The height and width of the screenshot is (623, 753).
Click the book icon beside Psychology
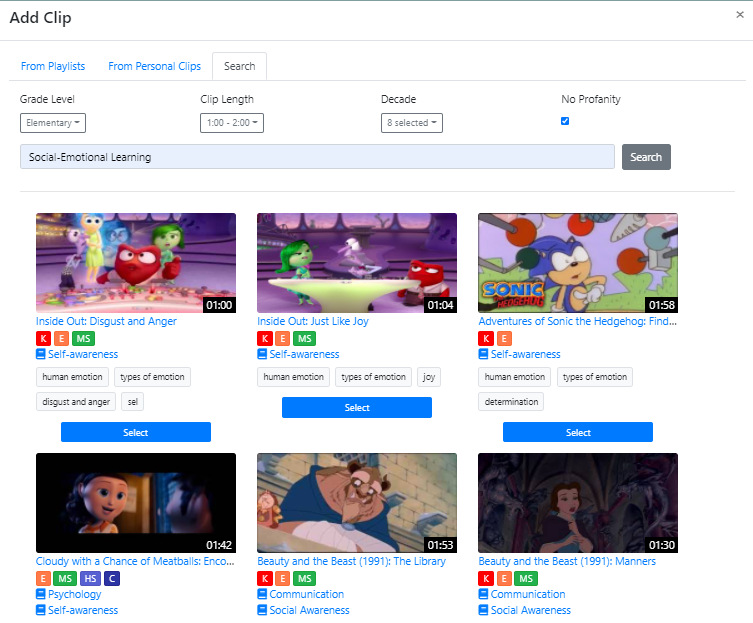click(41, 594)
